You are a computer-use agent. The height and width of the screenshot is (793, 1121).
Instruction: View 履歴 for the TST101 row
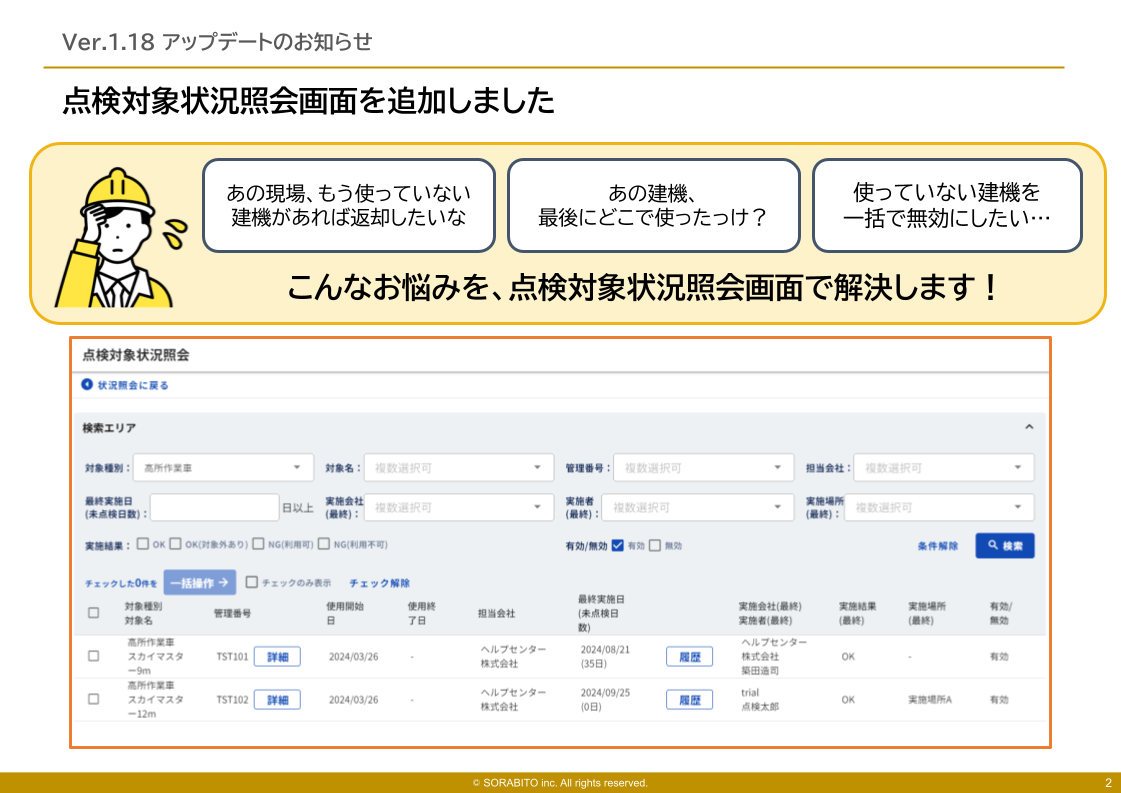(x=689, y=657)
